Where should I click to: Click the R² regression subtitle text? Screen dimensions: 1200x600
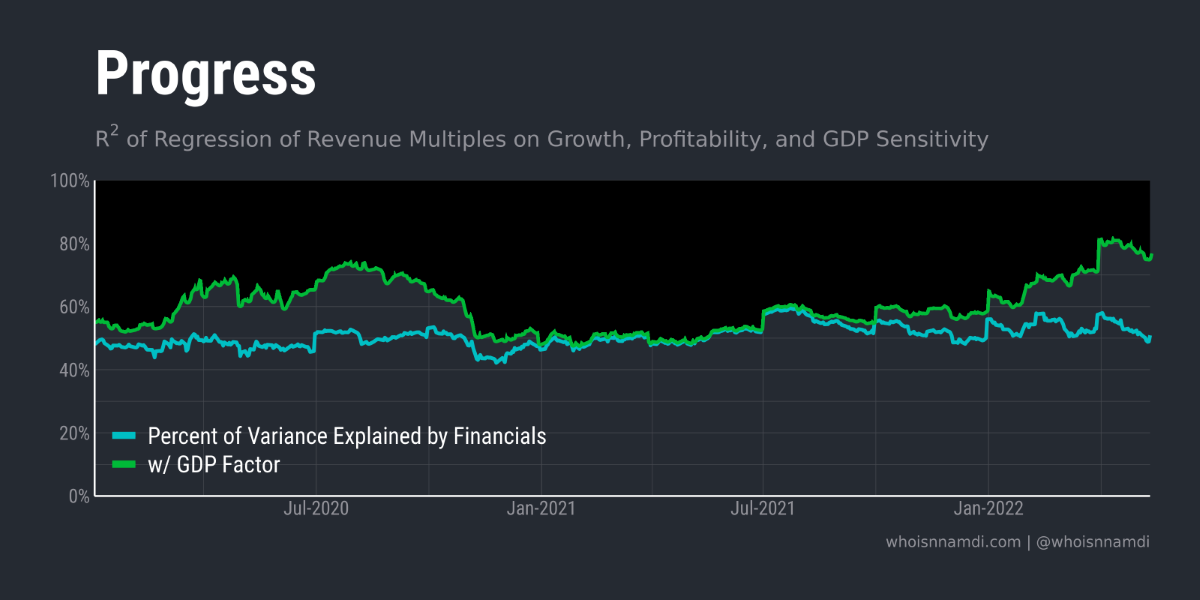tap(541, 139)
